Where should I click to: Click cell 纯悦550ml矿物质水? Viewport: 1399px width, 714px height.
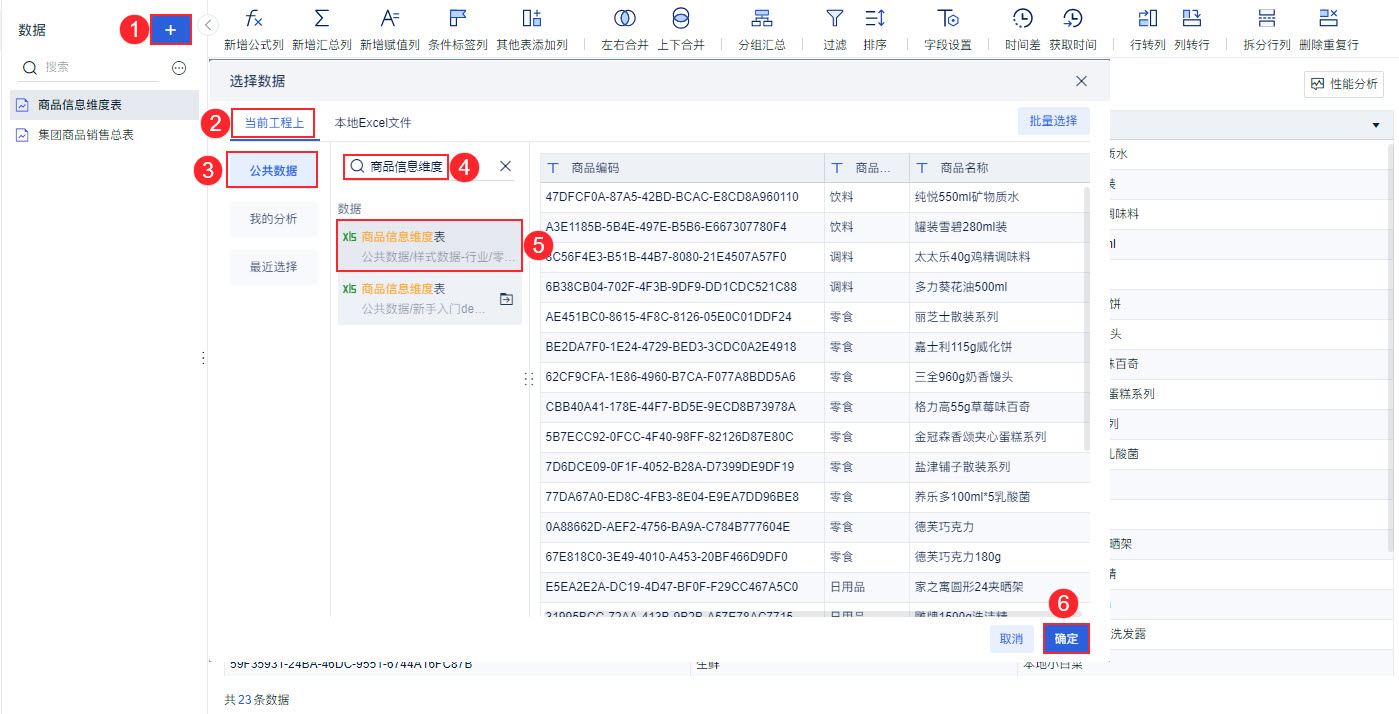coord(999,197)
